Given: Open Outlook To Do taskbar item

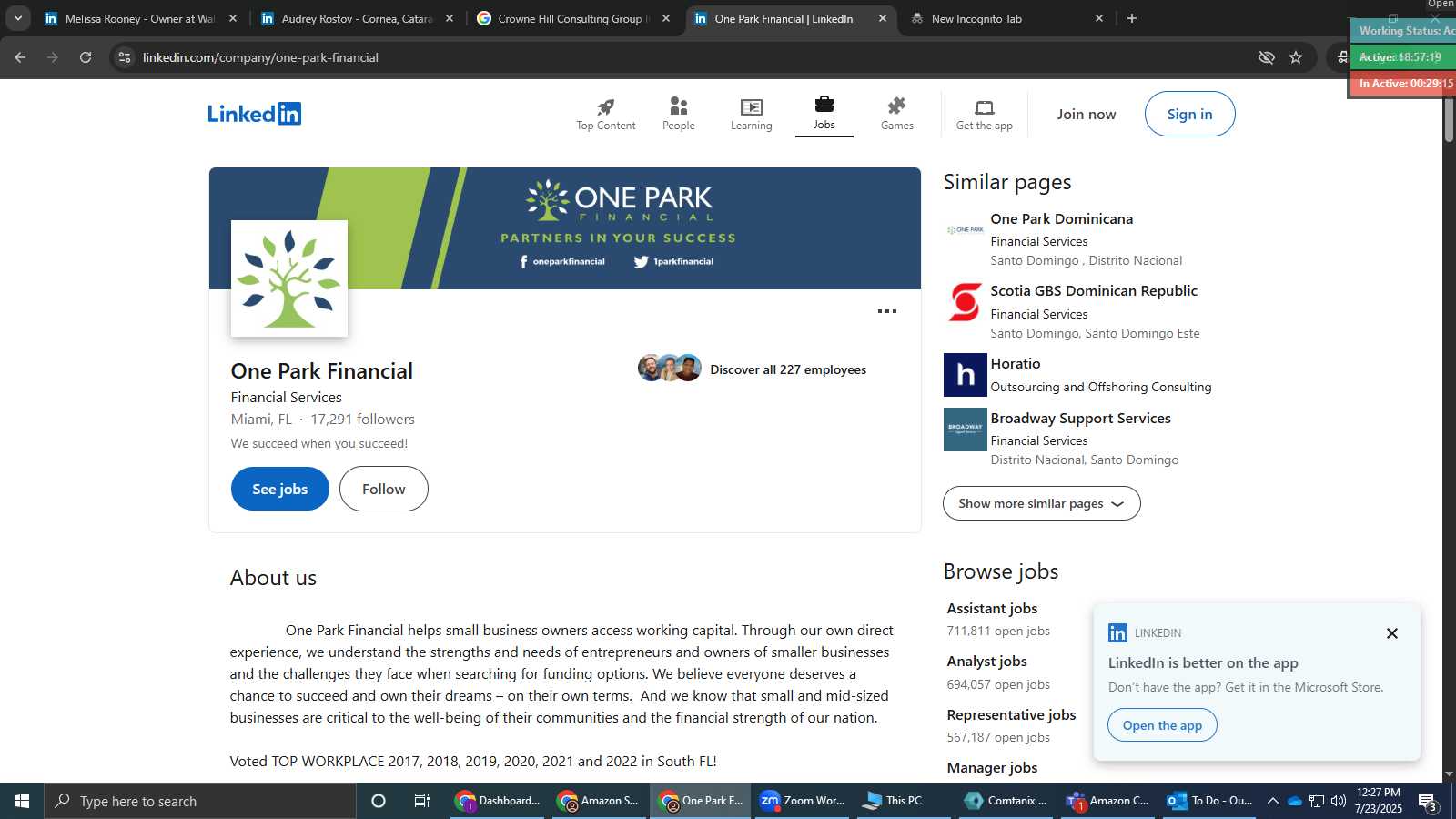Looking at the screenshot, I should pyautogui.click(x=1210, y=801).
